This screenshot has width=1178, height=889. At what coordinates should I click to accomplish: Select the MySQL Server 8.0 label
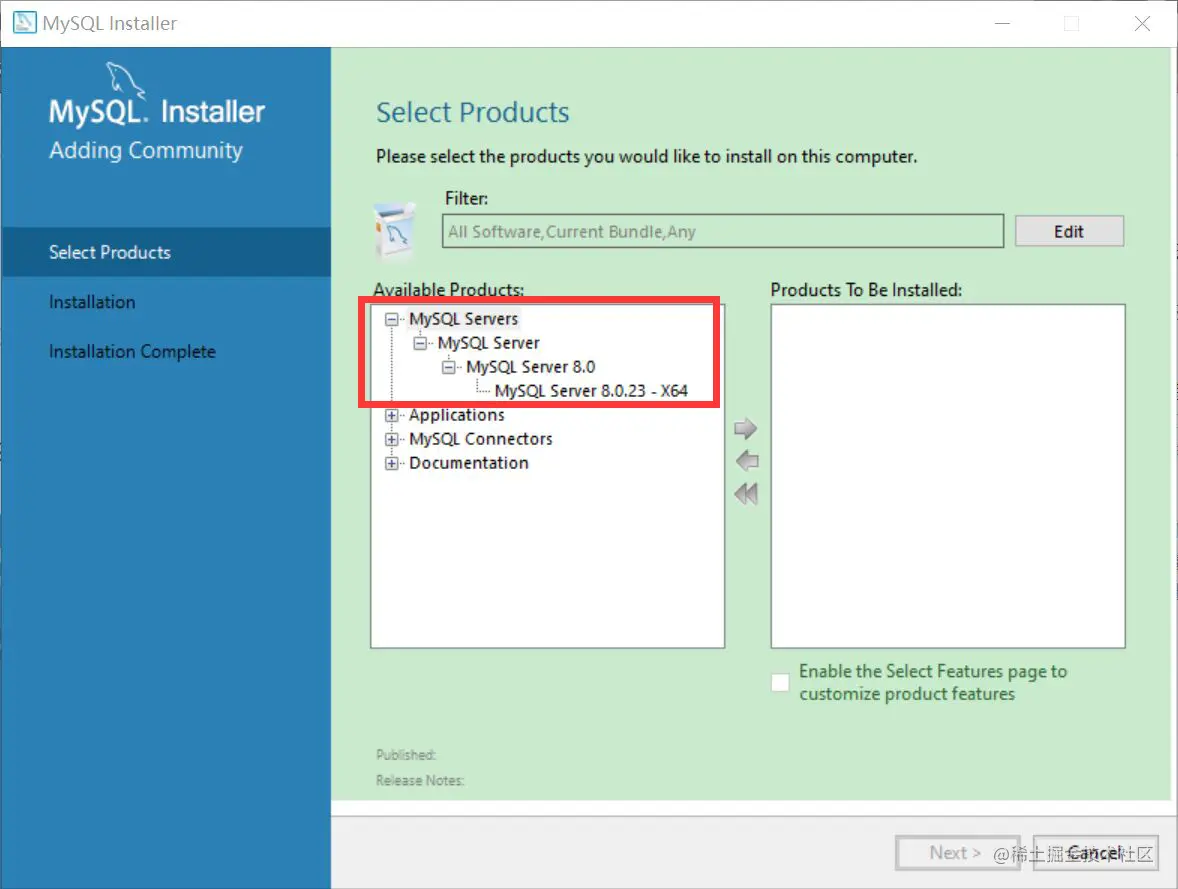coord(530,367)
